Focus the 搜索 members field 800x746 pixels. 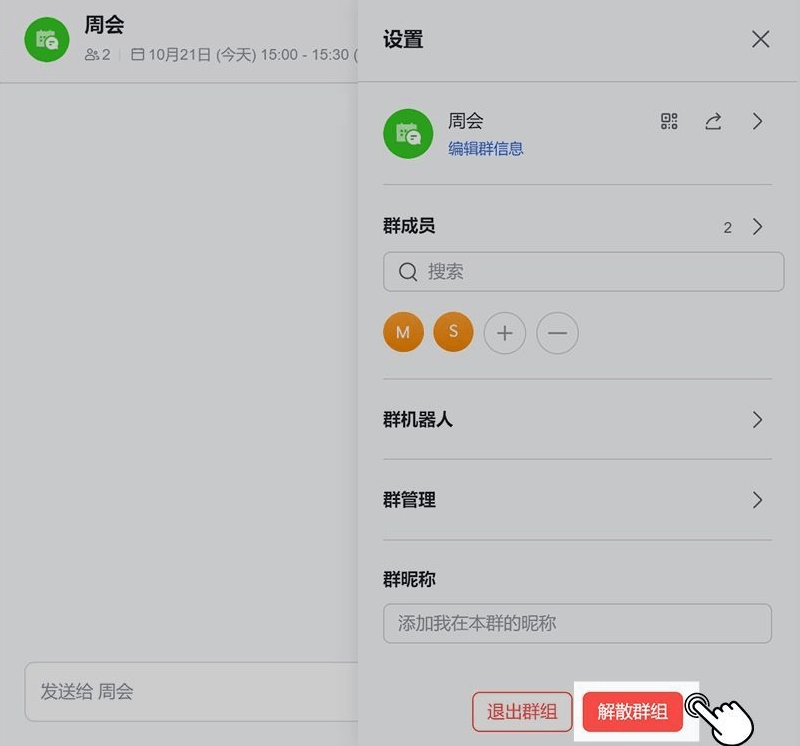(x=584, y=271)
